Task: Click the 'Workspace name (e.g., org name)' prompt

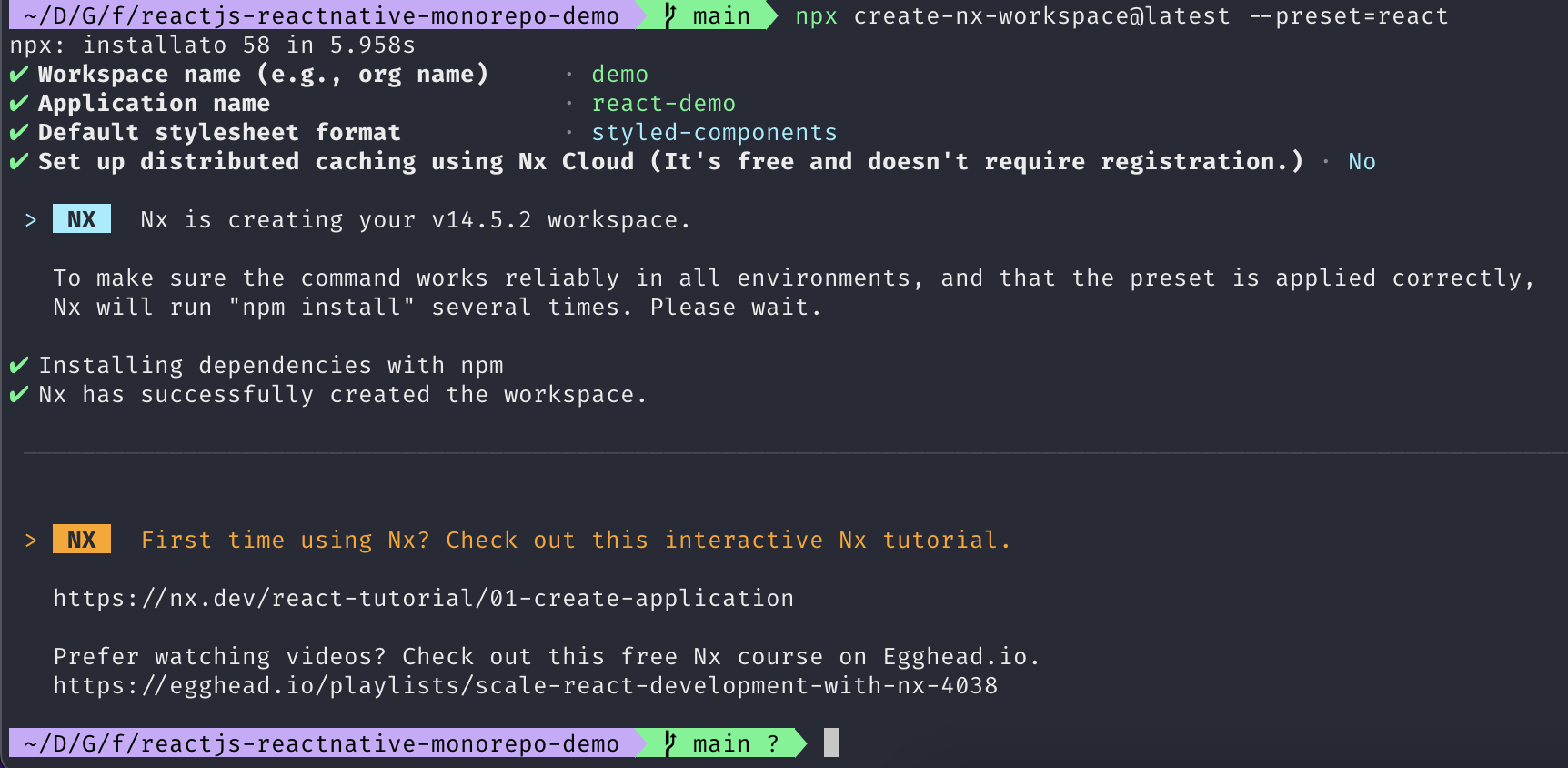Action: coord(264,74)
